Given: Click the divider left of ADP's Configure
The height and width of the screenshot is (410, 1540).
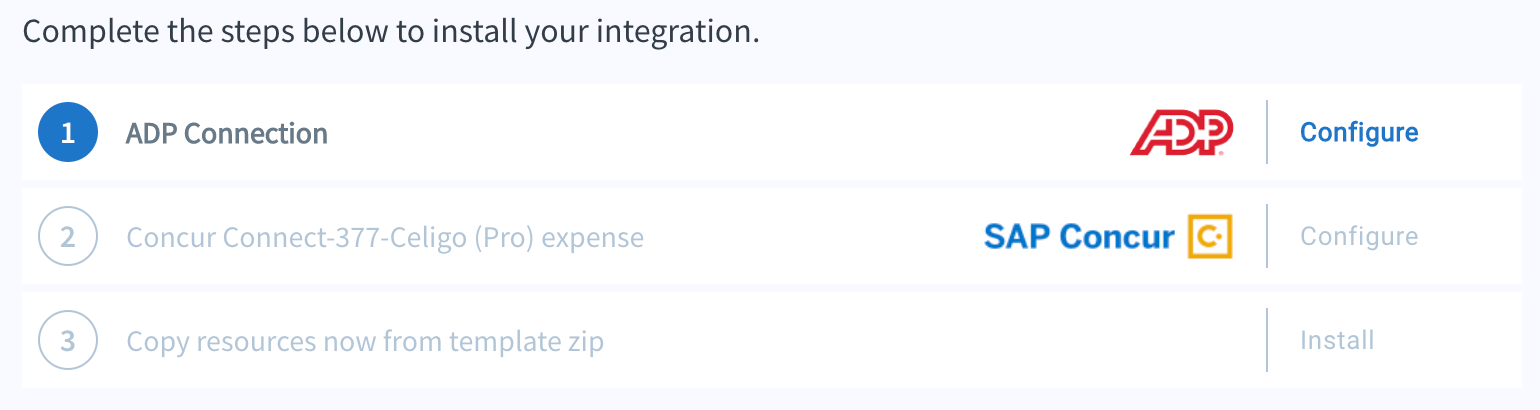Looking at the screenshot, I should tap(1267, 132).
